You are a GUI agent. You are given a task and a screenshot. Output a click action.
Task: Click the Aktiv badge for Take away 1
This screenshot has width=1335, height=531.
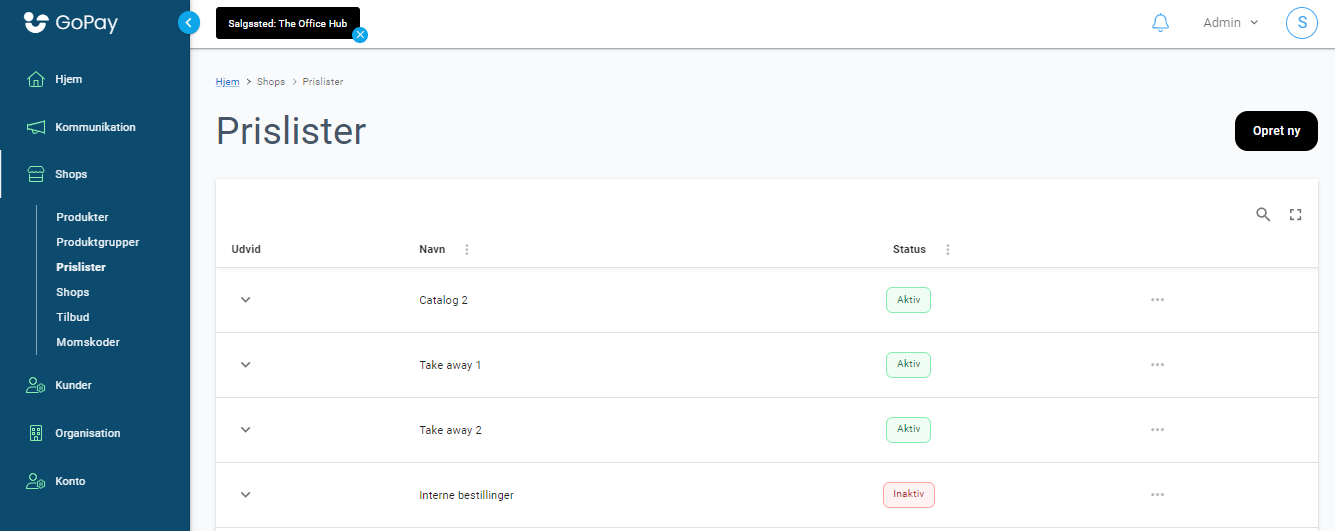coord(908,365)
